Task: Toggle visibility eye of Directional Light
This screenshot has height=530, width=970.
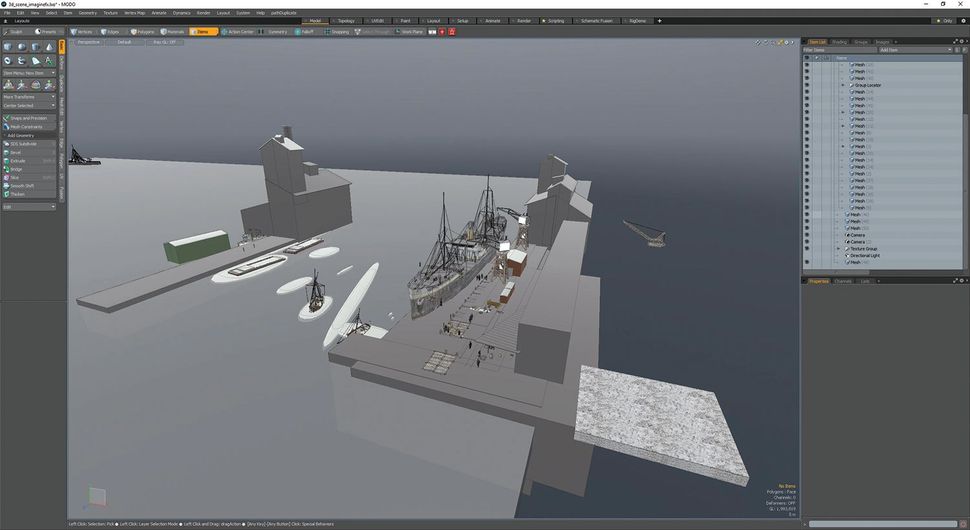Action: point(807,255)
